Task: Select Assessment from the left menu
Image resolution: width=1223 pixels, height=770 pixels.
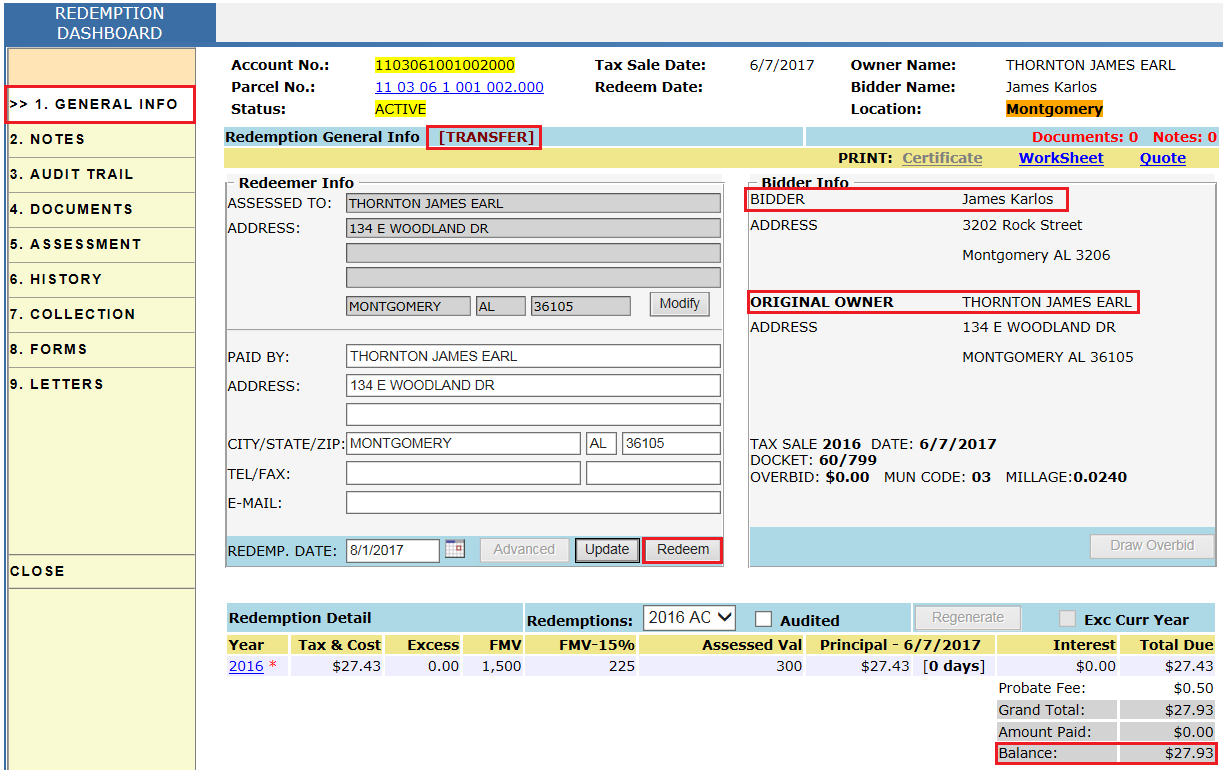Action: tap(75, 244)
